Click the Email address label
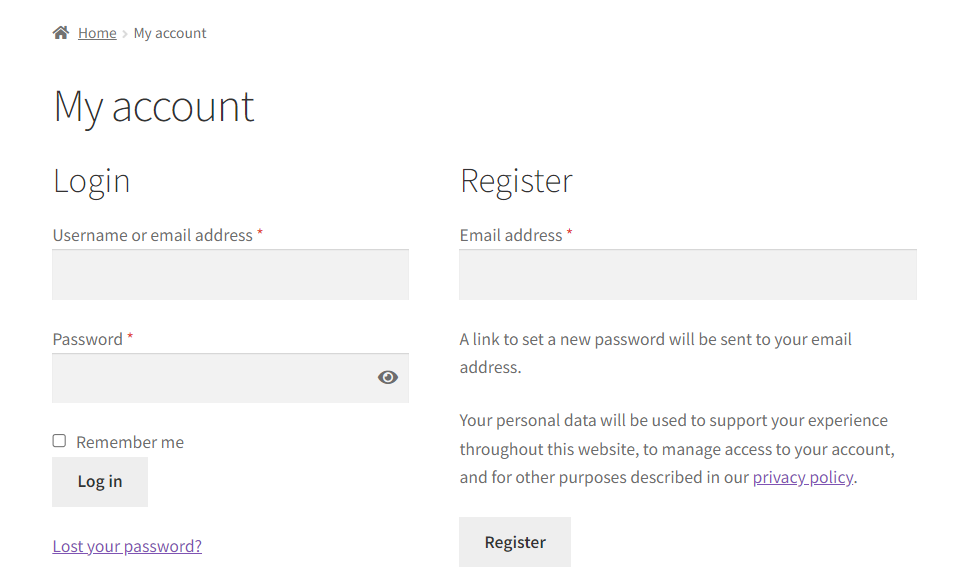Screen dimensions: 954x583 click(x=510, y=236)
